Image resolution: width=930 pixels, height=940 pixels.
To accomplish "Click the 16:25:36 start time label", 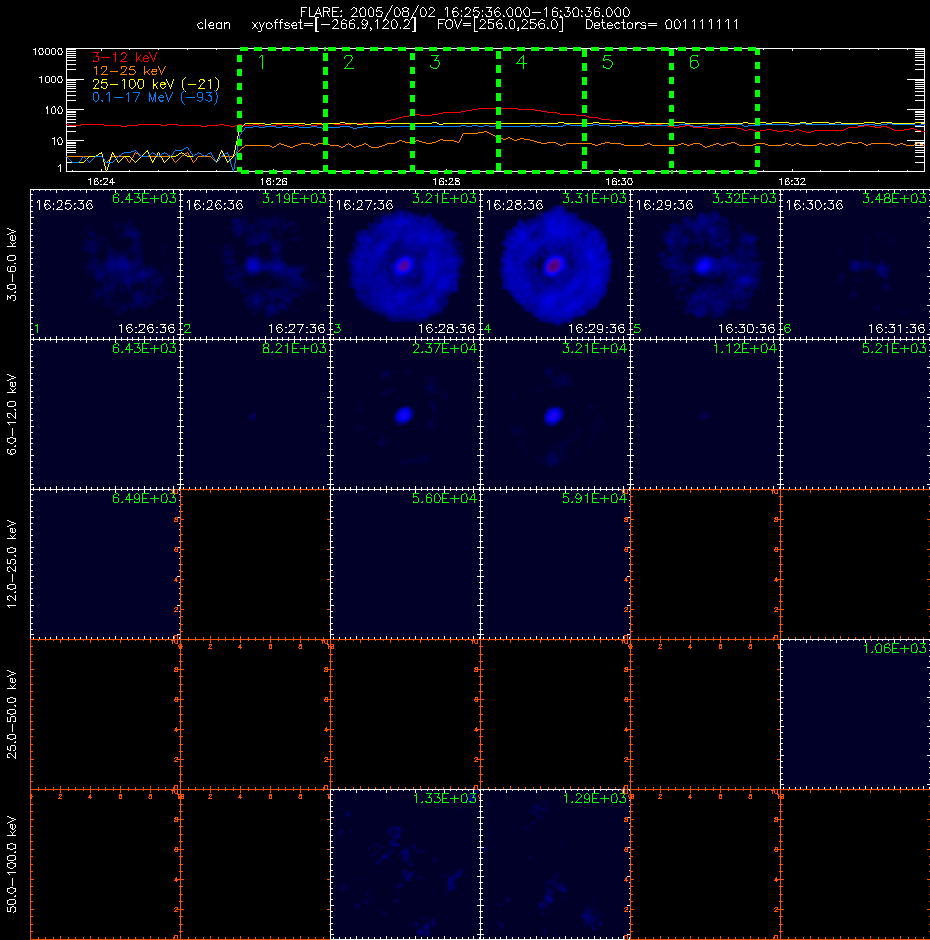I will click(64, 205).
